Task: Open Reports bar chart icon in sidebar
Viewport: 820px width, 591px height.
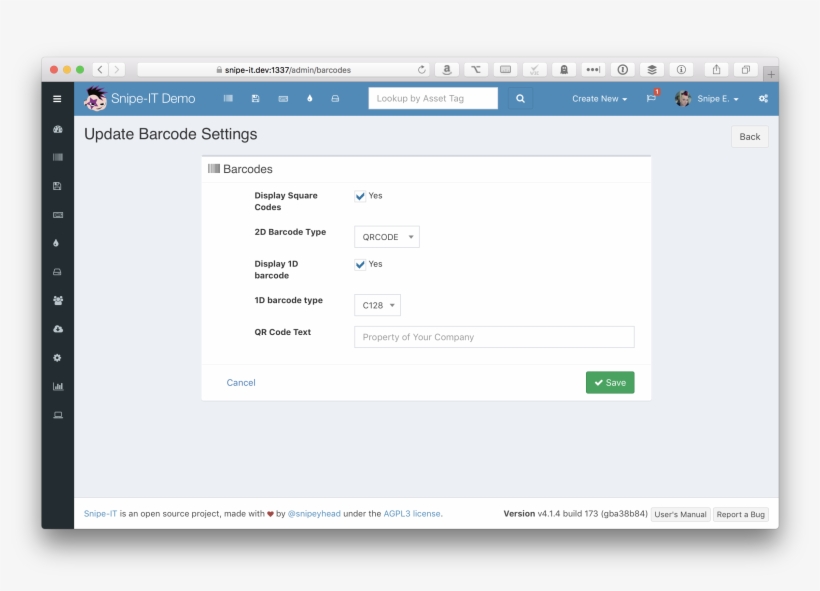Action: tap(57, 386)
